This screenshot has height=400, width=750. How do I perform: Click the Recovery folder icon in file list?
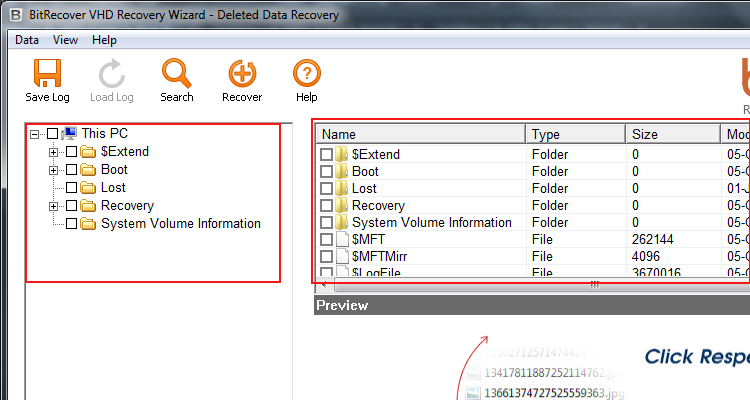[341, 205]
